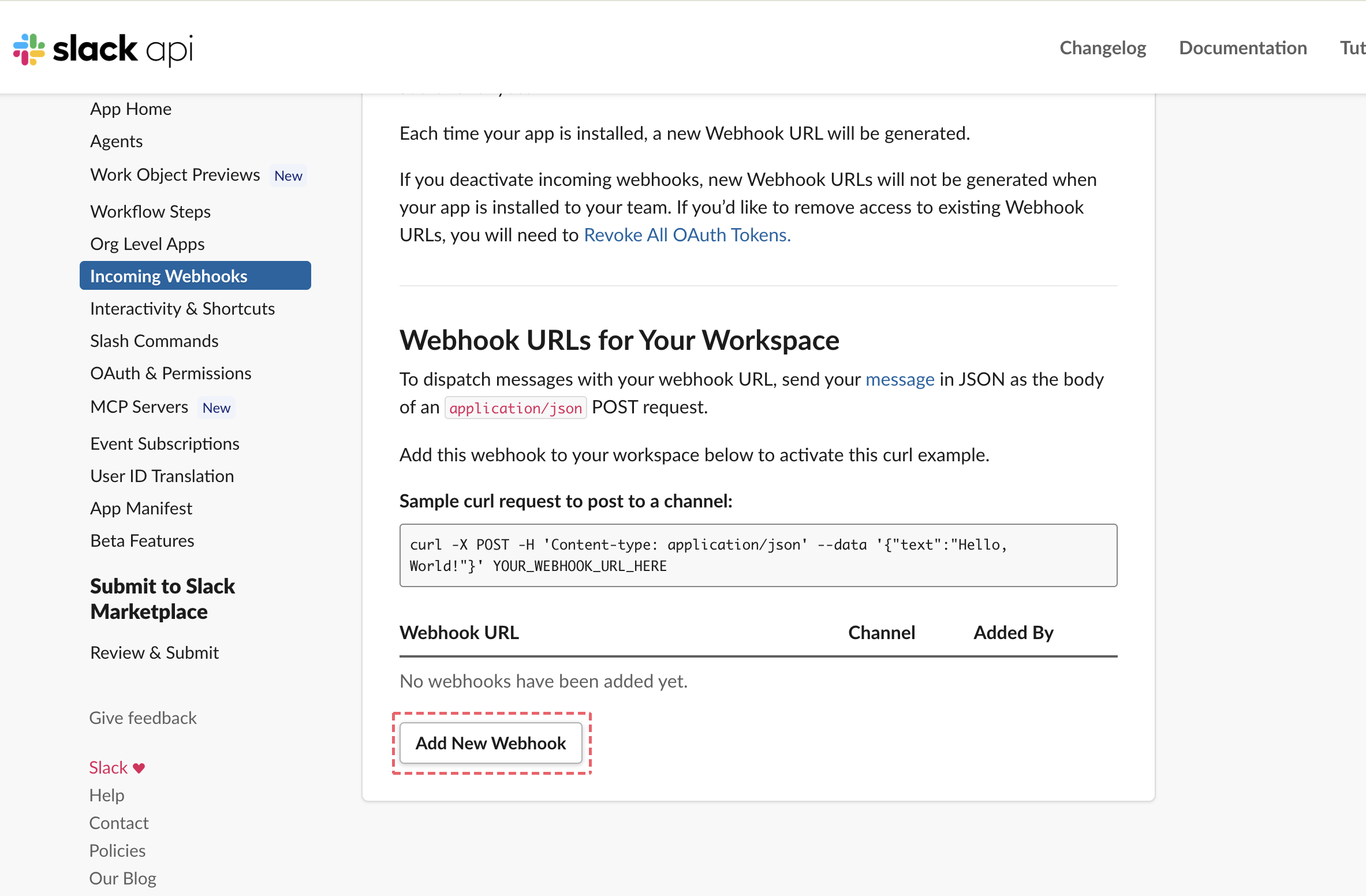Click the Webhook URL column header
Viewport: 1366px width, 896px height.
[460, 633]
